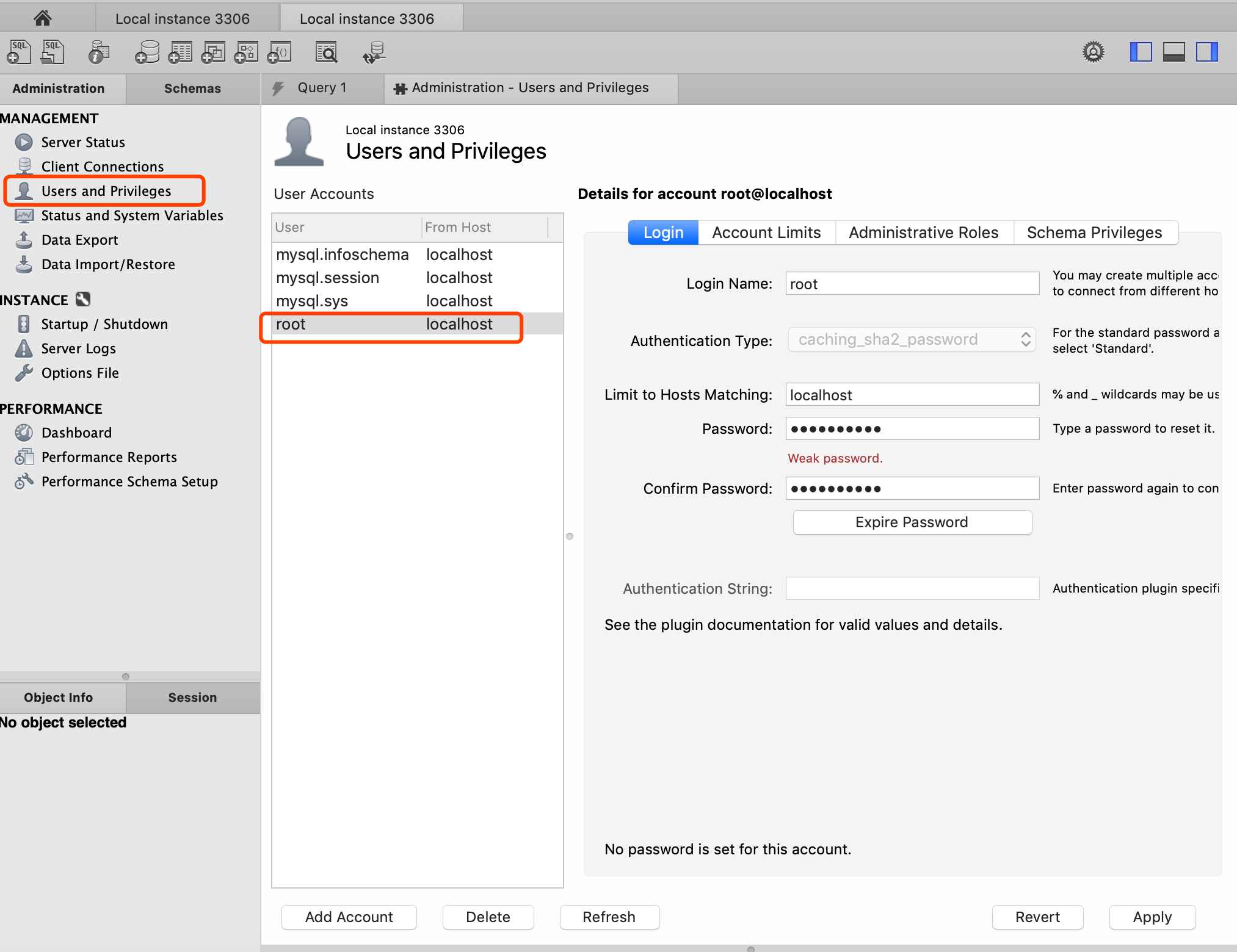
Task: Toggle the bottom output panel
Action: (x=1174, y=52)
